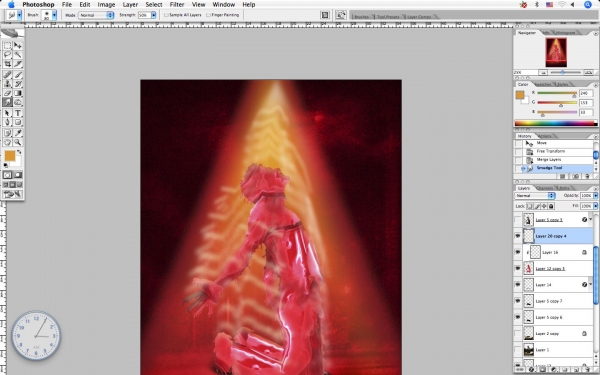Select the Shape tool
This screenshot has width=600, height=375.
pyautogui.click(x=18, y=122)
